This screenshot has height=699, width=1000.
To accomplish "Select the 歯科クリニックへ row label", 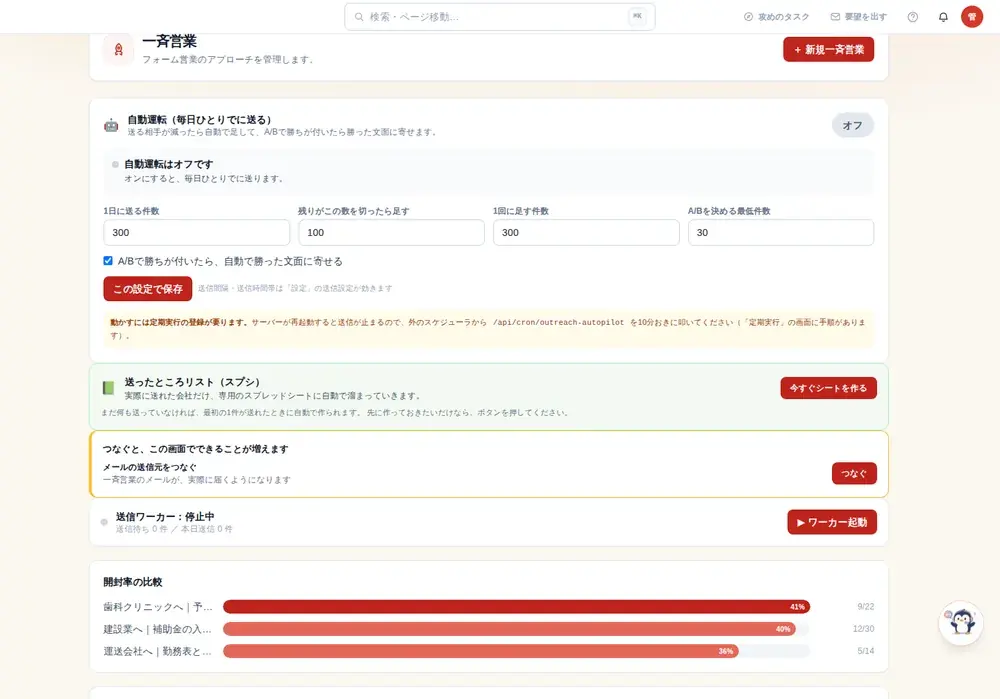I will [x=158, y=607].
